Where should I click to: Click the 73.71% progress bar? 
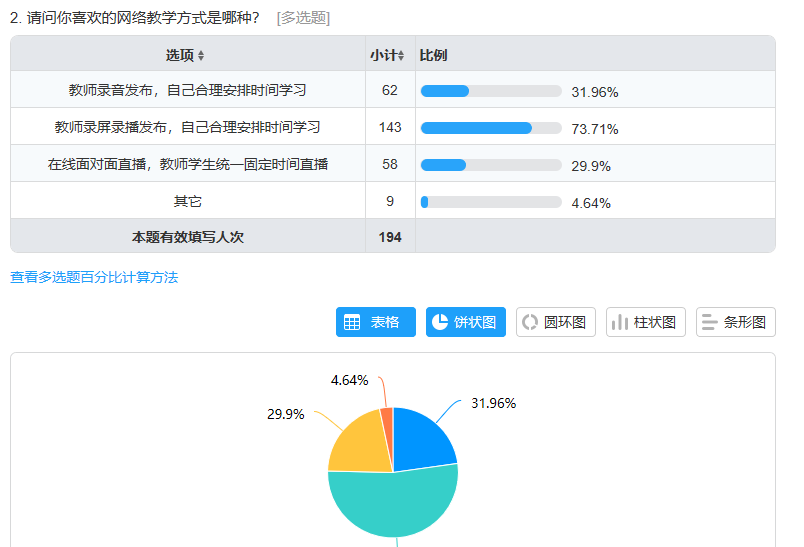tap(491, 128)
